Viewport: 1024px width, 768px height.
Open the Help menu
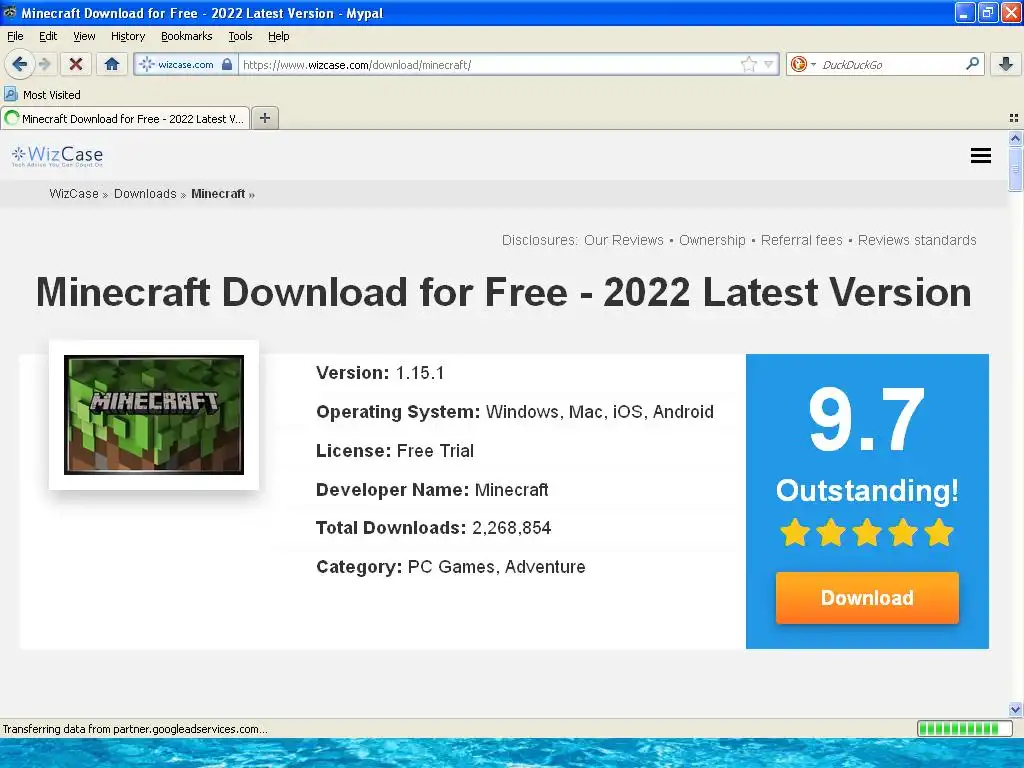[x=279, y=37]
